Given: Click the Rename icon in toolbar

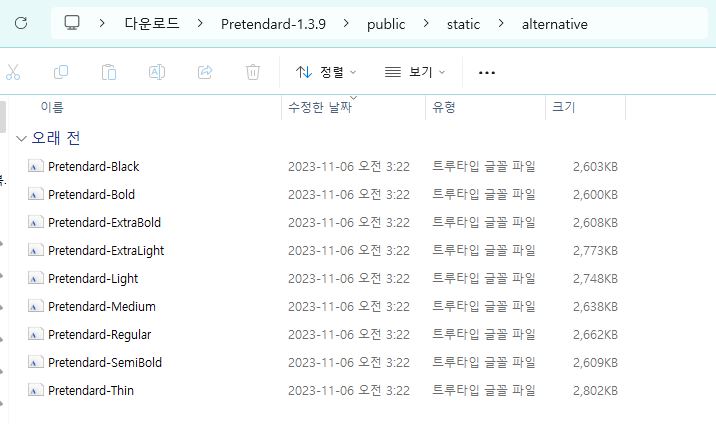Looking at the screenshot, I should [157, 72].
